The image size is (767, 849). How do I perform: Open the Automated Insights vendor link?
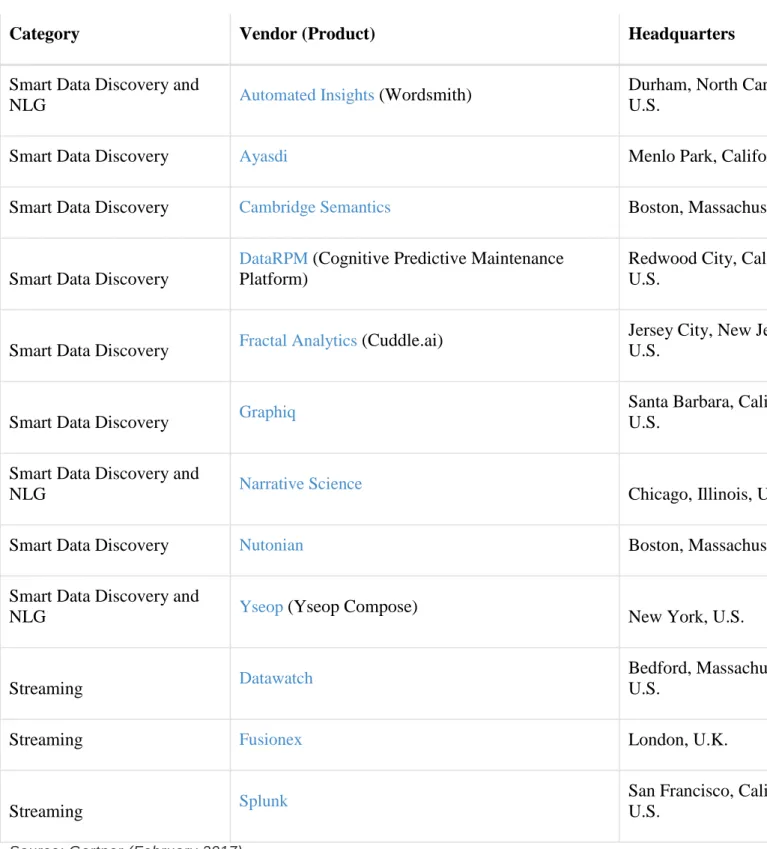306,95
